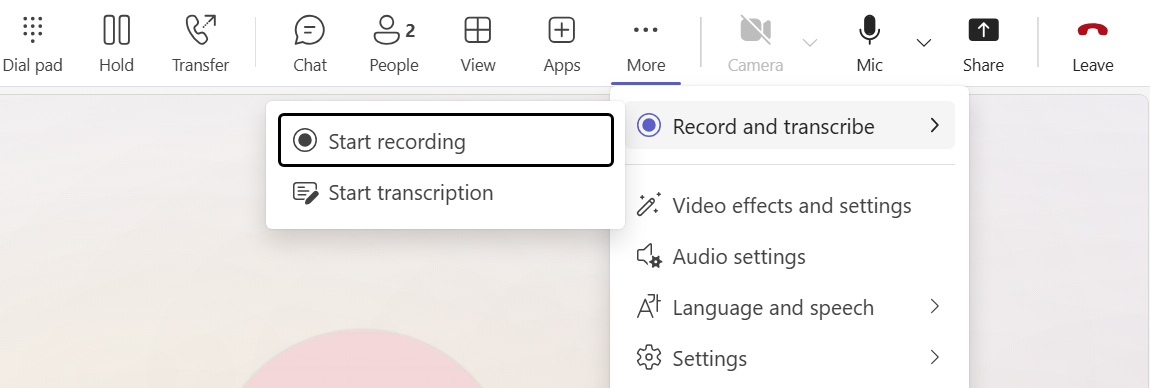Viewport: 1150px width, 388px height.
Task: Click the record circle icon beside Start recording
Action: (x=304, y=140)
